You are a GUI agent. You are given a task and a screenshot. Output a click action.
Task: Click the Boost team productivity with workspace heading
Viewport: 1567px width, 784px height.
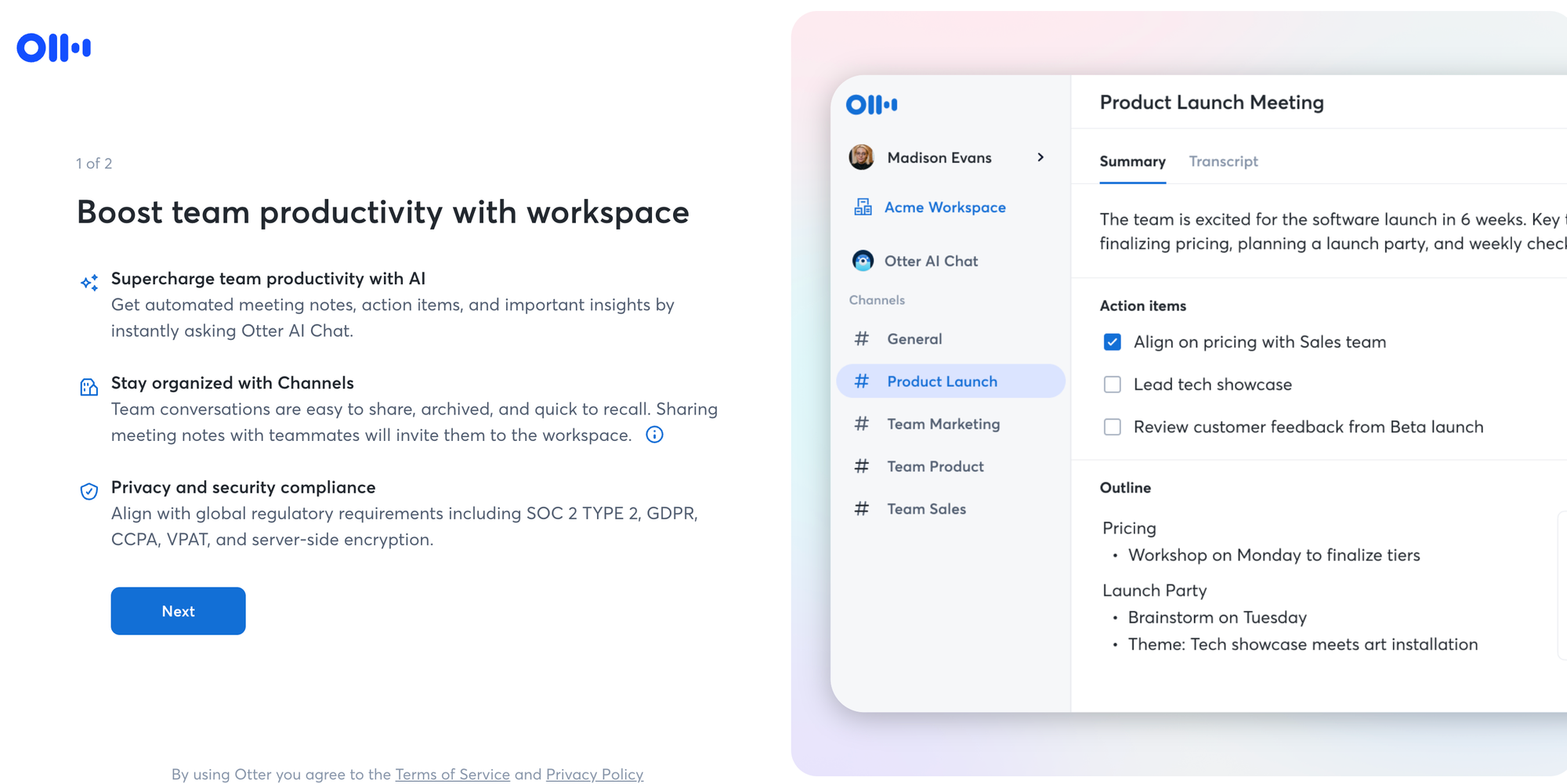[383, 212]
